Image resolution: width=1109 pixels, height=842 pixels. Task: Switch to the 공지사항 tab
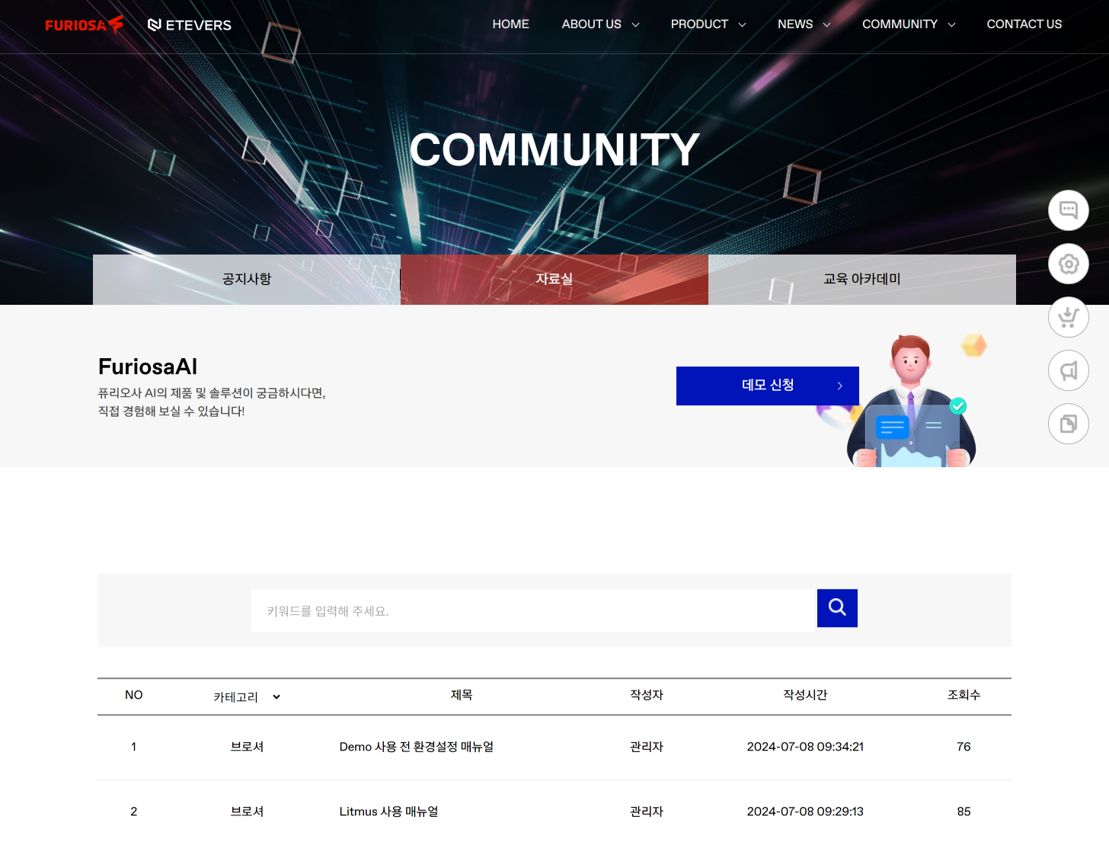tap(247, 279)
